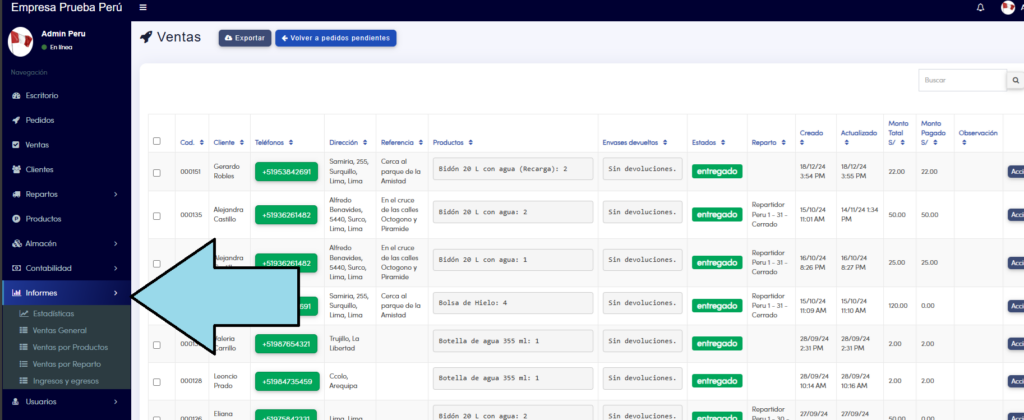Viewport: 1024px width, 420px height.
Task: Click the Pedidos rocket icon in sidebar
Action: coord(16,120)
